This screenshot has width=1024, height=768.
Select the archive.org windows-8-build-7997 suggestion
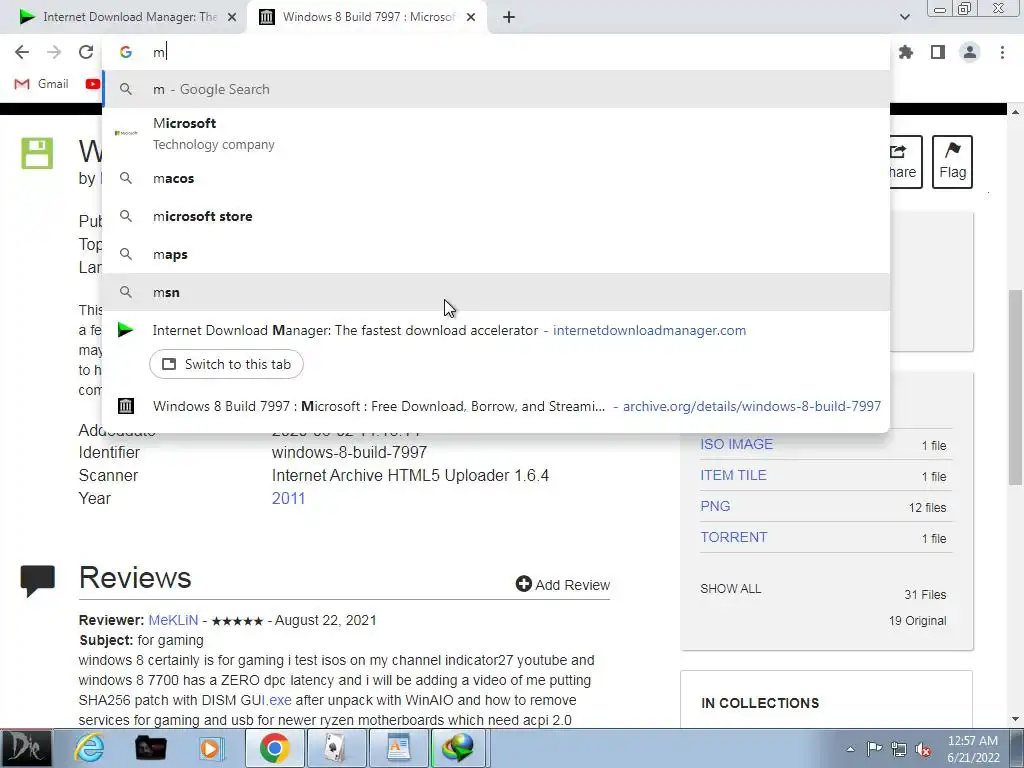tap(496, 406)
